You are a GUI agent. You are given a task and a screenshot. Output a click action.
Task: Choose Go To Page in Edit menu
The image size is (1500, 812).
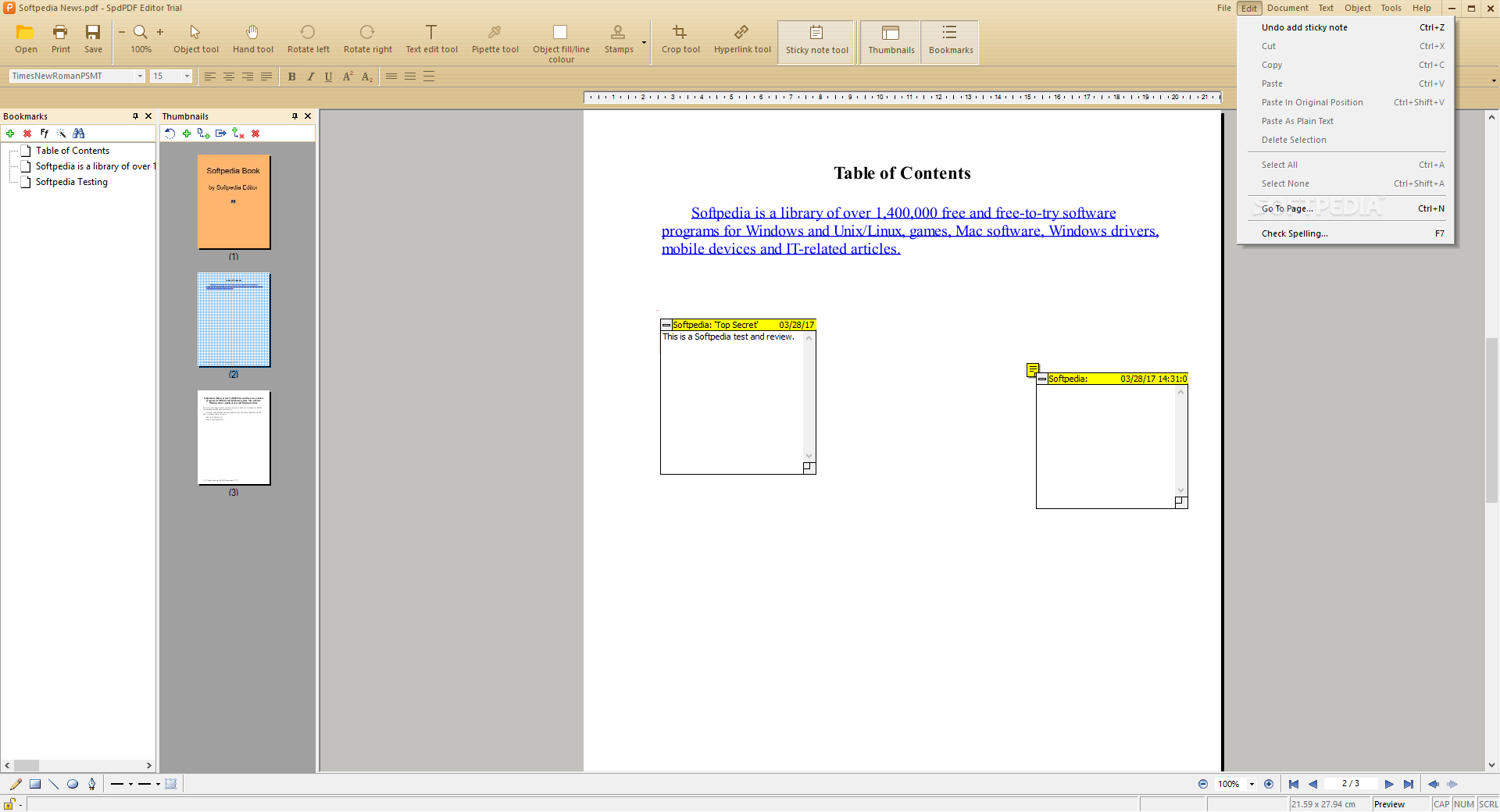tap(1345, 208)
